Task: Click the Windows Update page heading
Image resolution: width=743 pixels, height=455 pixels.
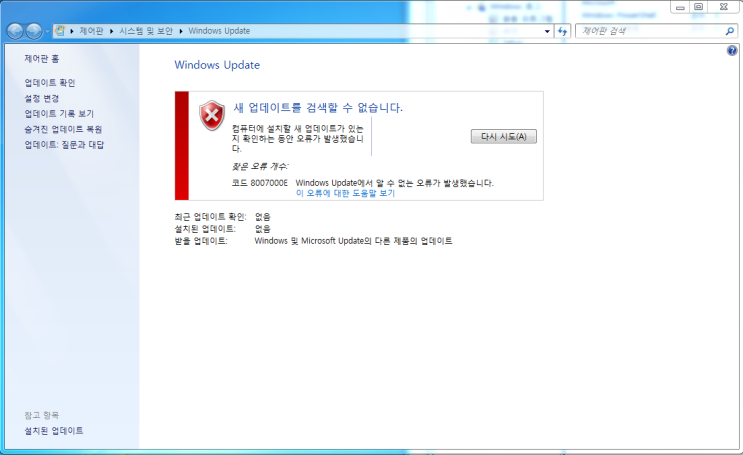Action: (x=217, y=65)
